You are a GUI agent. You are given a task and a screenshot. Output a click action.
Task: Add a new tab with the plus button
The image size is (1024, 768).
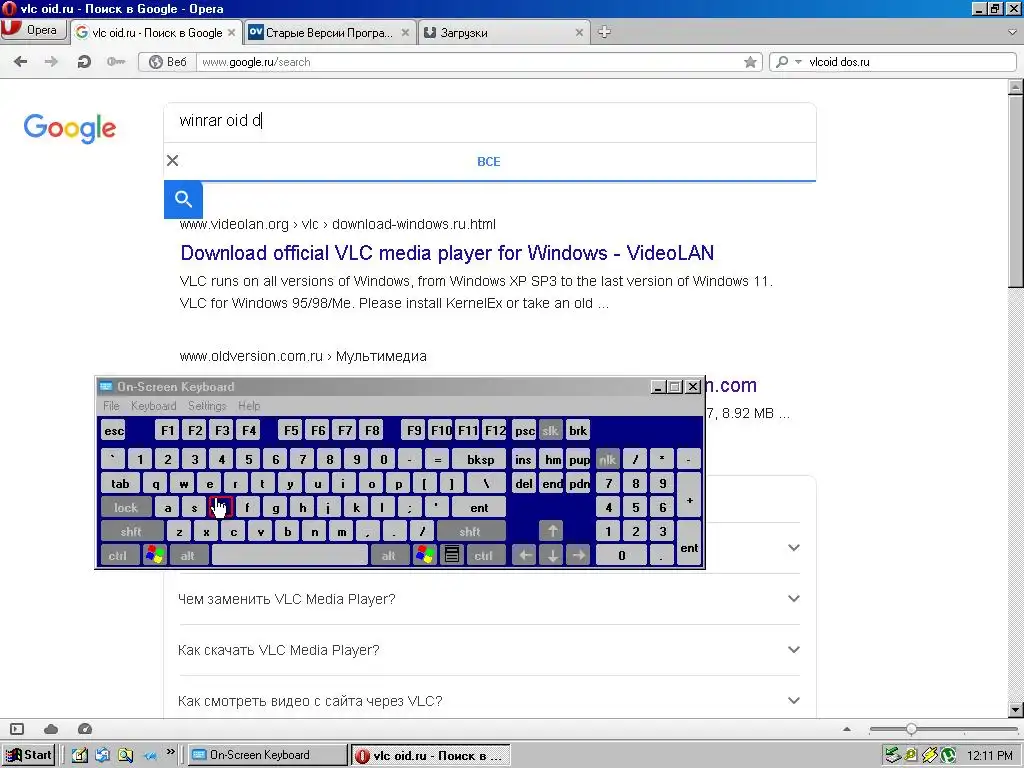(605, 32)
